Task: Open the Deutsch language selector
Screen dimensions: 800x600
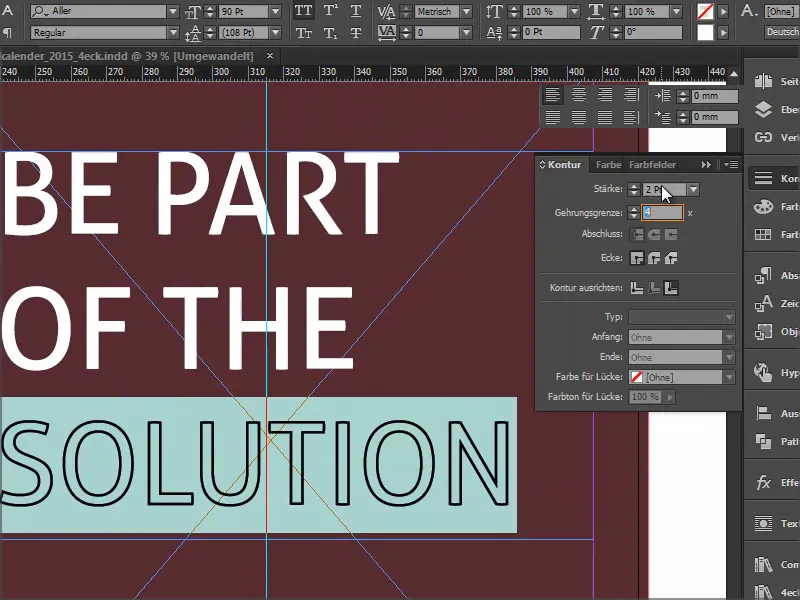Action: click(781, 32)
